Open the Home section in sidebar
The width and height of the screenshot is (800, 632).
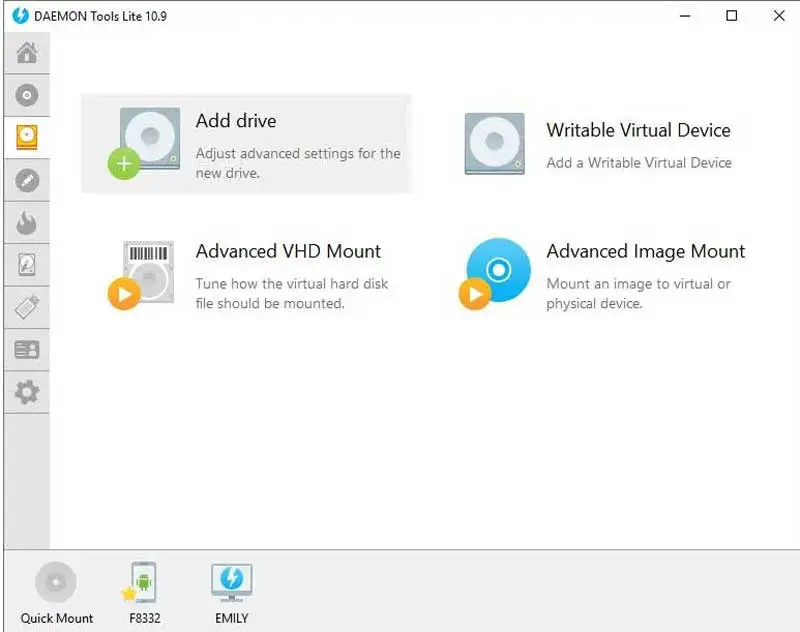click(27, 53)
